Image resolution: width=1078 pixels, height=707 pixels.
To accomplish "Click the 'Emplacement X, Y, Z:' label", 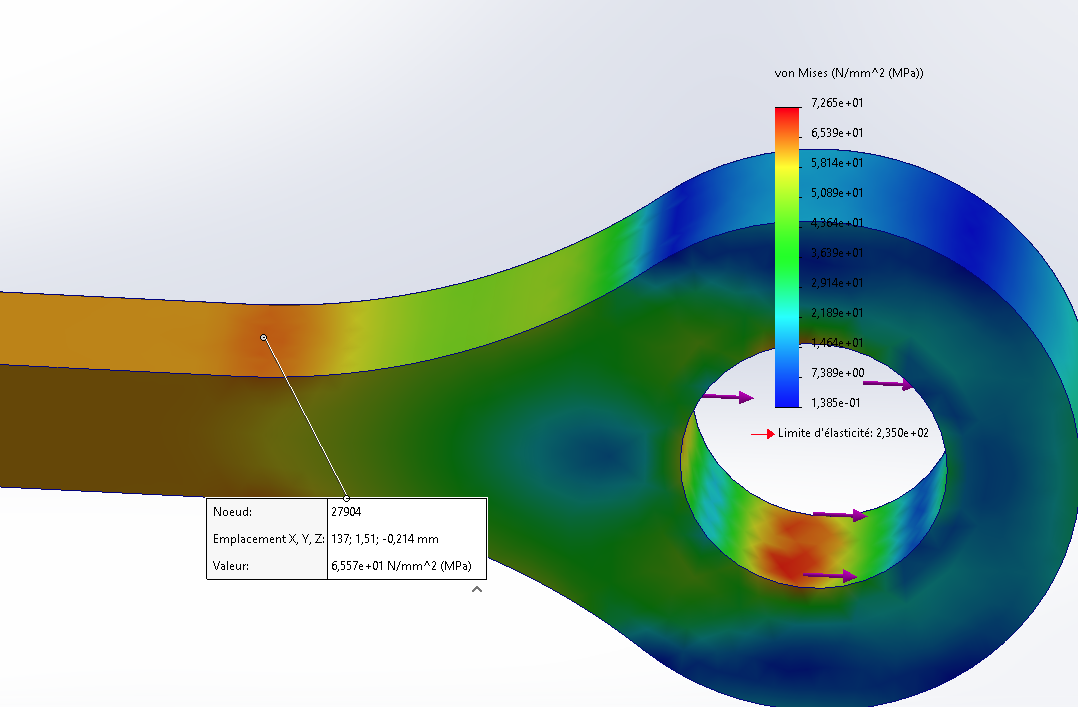I will click(268, 539).
